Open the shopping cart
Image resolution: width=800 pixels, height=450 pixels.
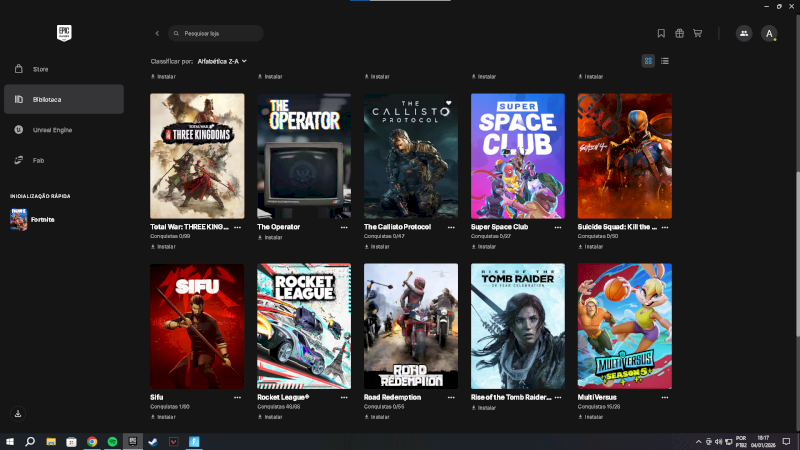pos(697,33)
